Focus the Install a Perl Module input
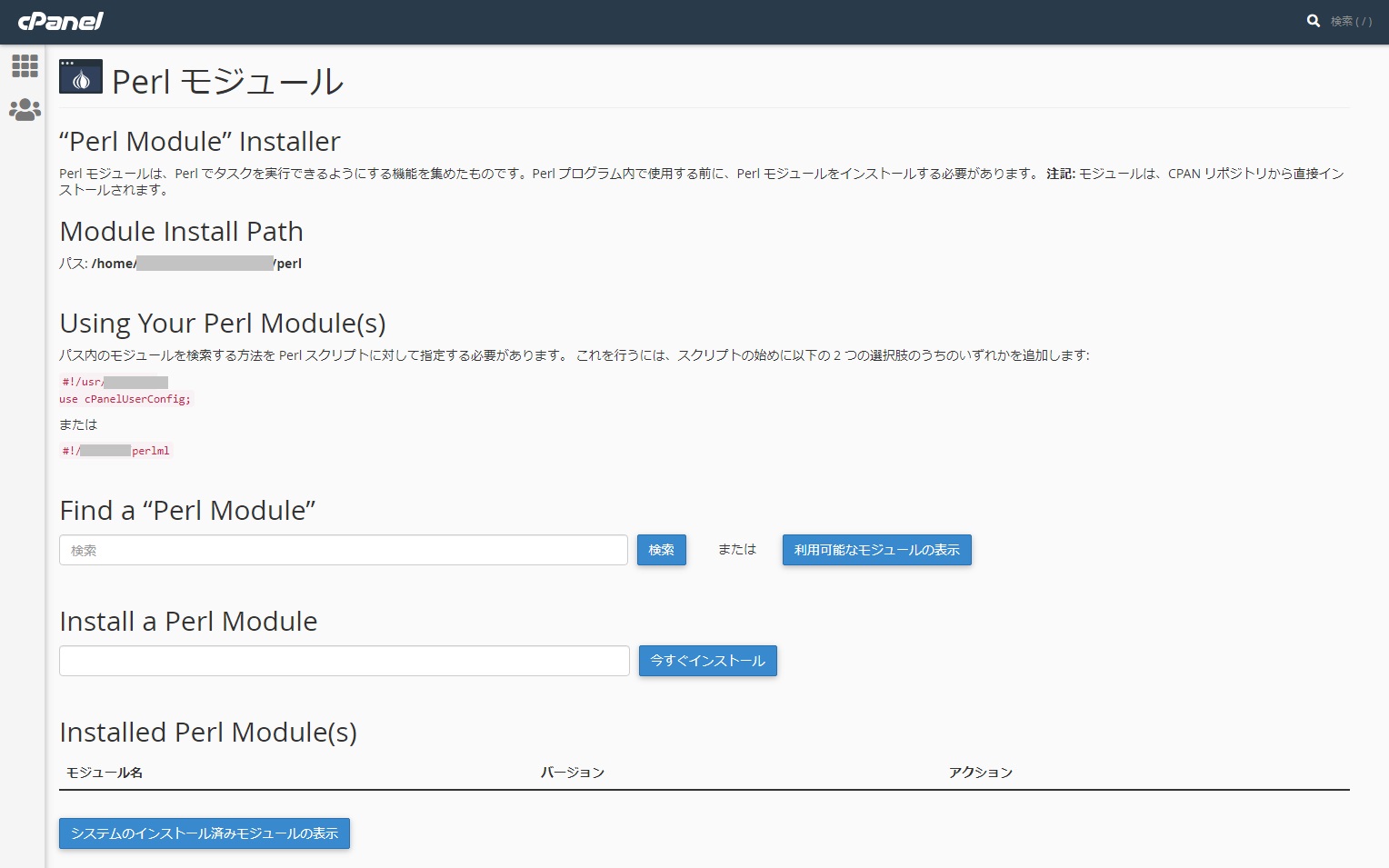Image resolution: width=1389 pixels, height=868 pixels. pyautogui.click(x=345, y=661)
